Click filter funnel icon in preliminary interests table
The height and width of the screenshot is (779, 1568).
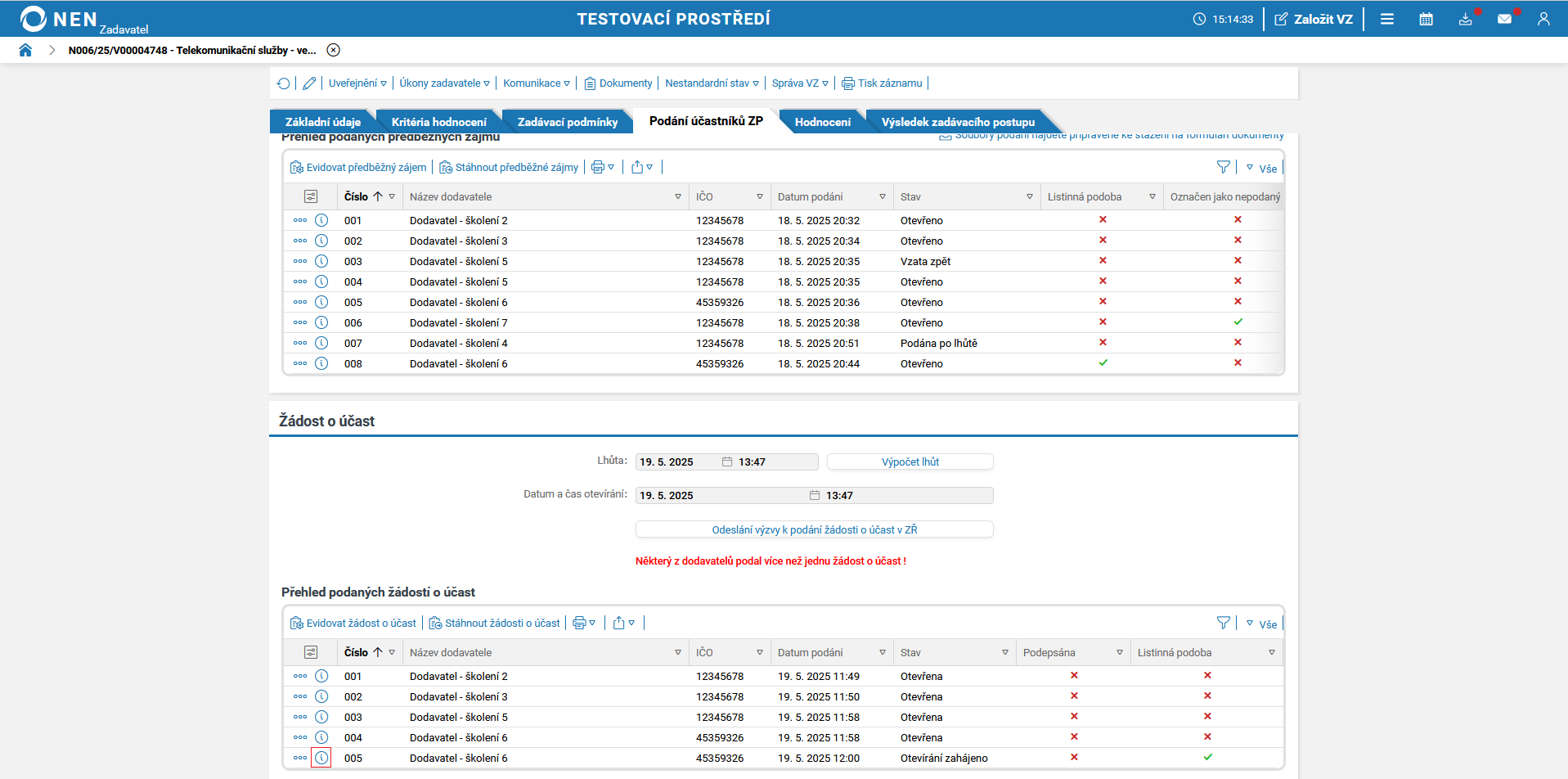point(1223,167)
